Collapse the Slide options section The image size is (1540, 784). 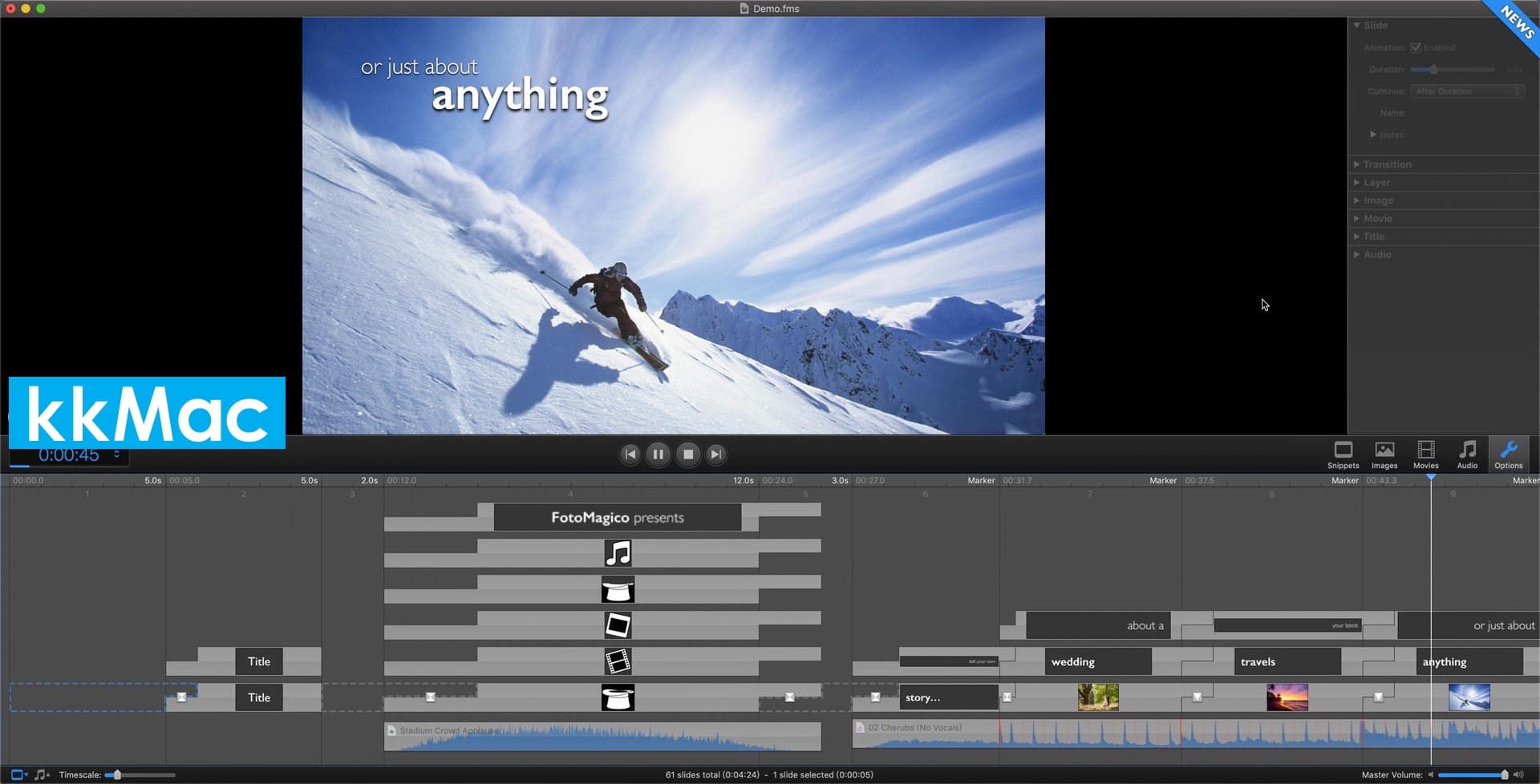[x=1357, y=26]
